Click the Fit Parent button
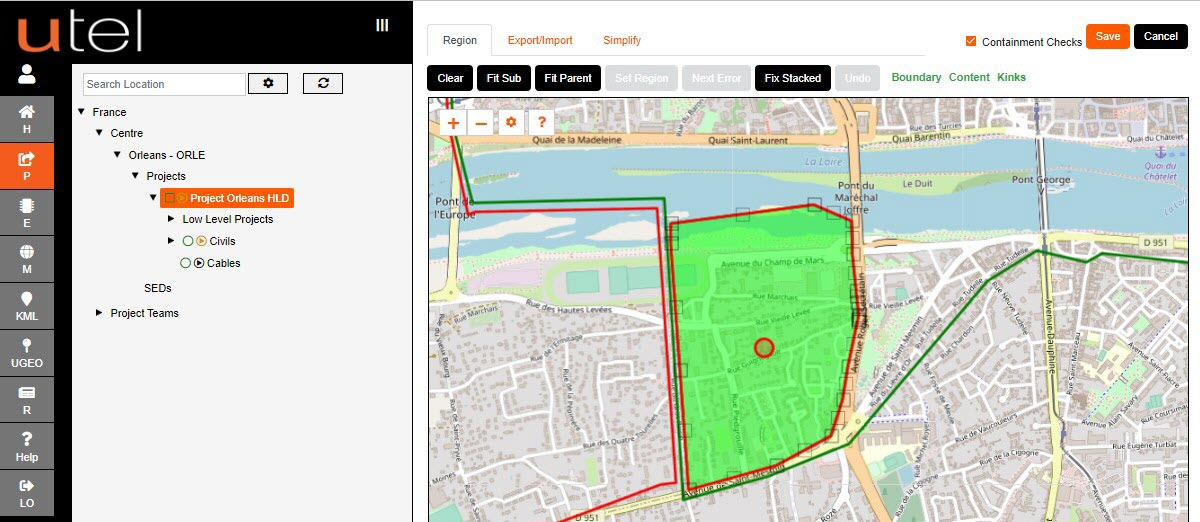Screen dimensions: 1200x522 click(x=568, y=78)
